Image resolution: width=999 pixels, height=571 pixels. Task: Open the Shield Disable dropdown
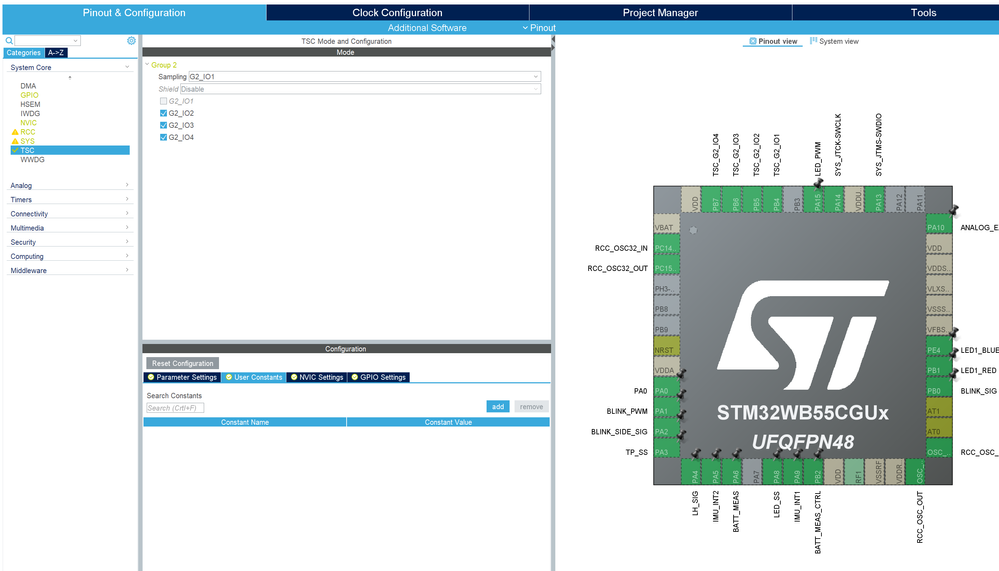(x=361, y=89)
